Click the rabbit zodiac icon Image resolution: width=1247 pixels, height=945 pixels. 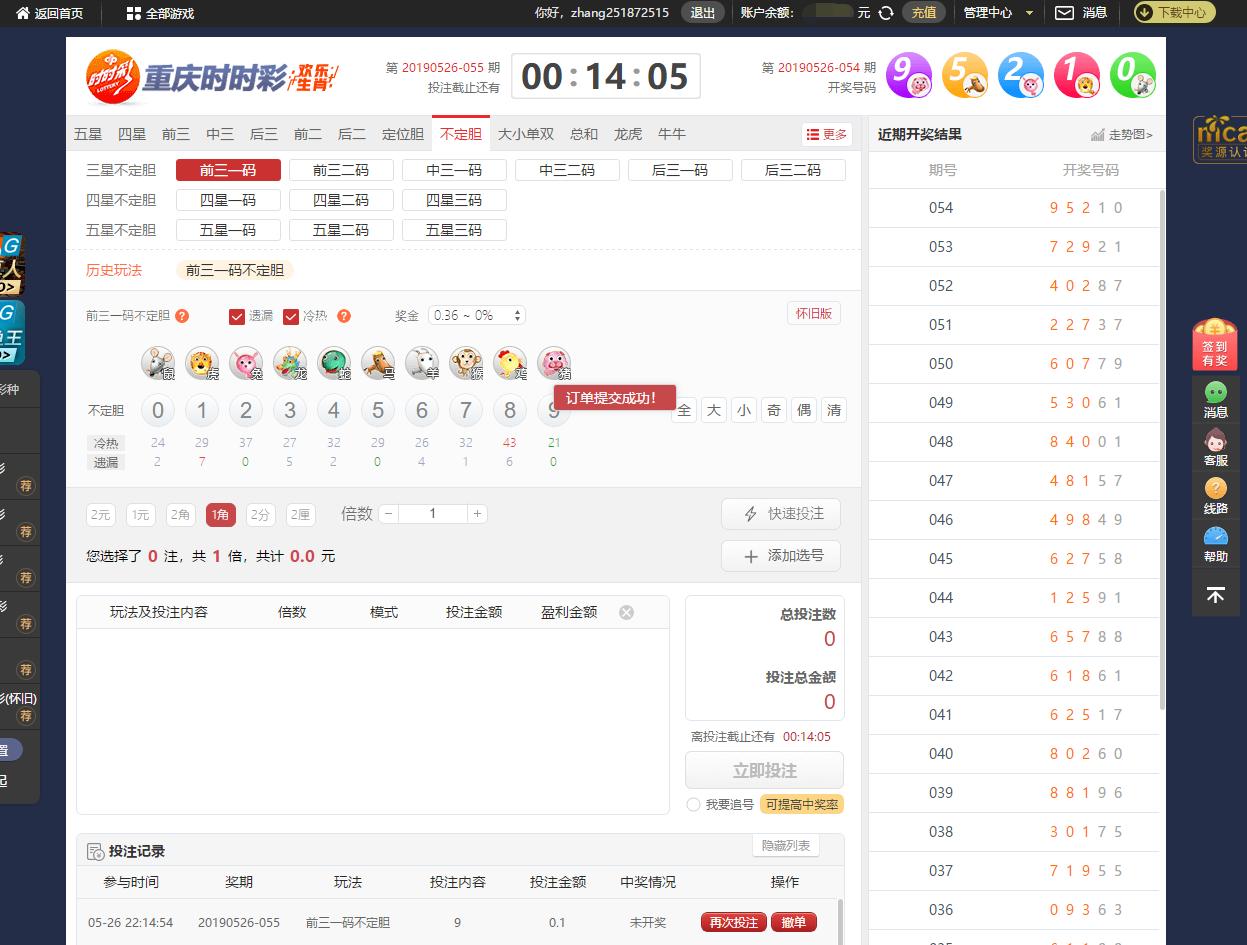click(x=246, y=363)
